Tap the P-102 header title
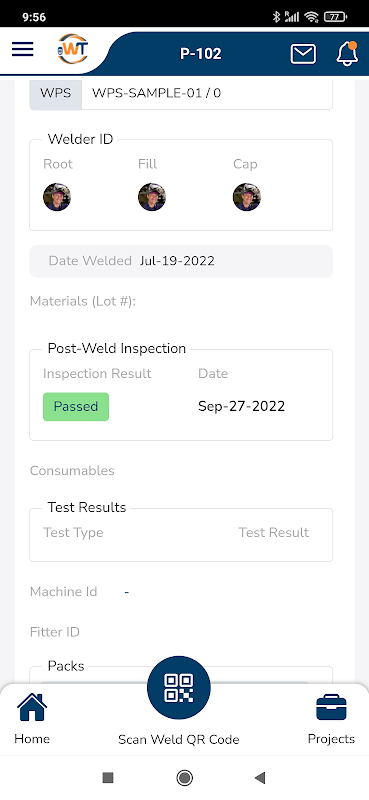Image resolution: width=369 pixels, height=800 pixels. [201, 54]
